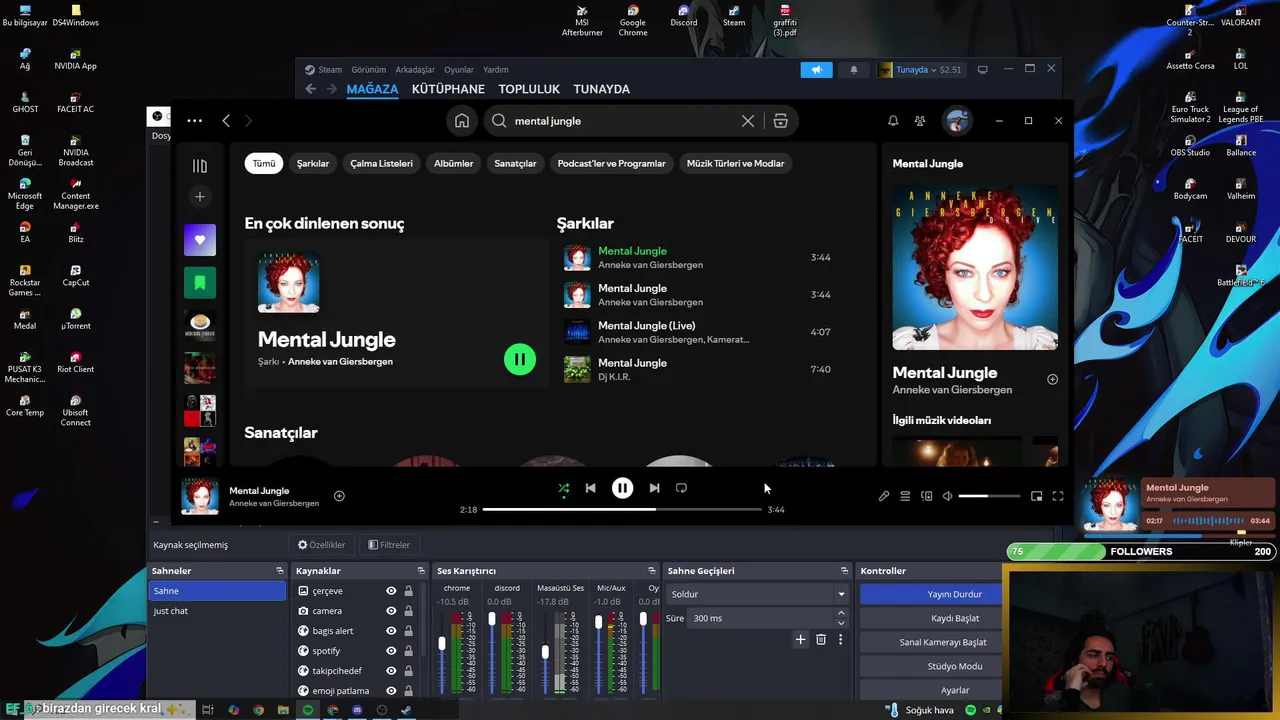Image resolution: width=1280 pixels, height=720 pixels.
Task: Toggle visibility of çerçeve source in OBS
Action: (391, 591)
